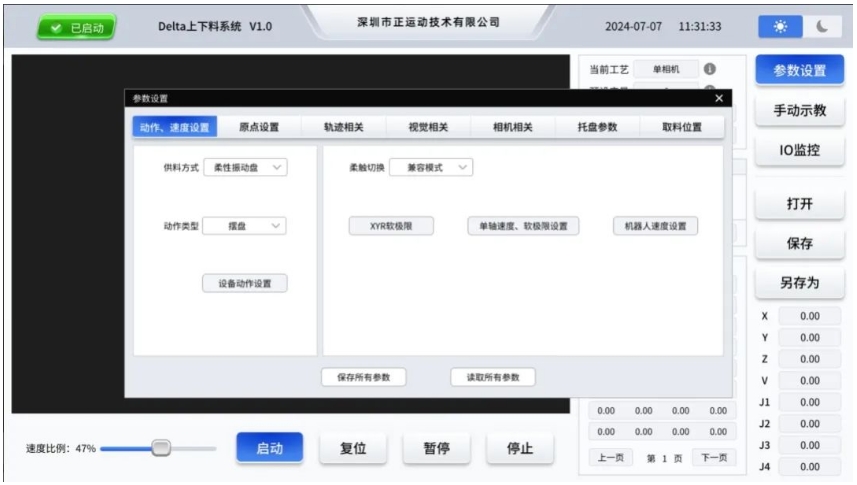This screenshot has width=857, height=485.
Task: Click the 速度比例 slider handle
Action: click(161, 448)
